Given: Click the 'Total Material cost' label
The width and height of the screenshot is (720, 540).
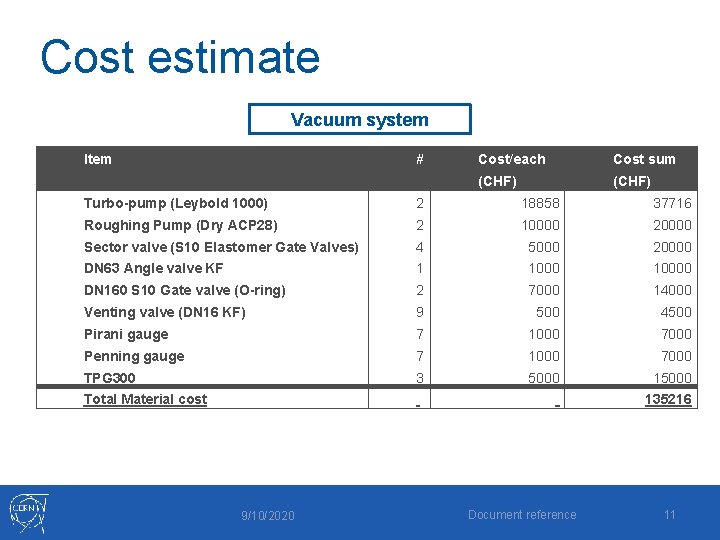Looking at the screenshot, I should coord(145,399).
